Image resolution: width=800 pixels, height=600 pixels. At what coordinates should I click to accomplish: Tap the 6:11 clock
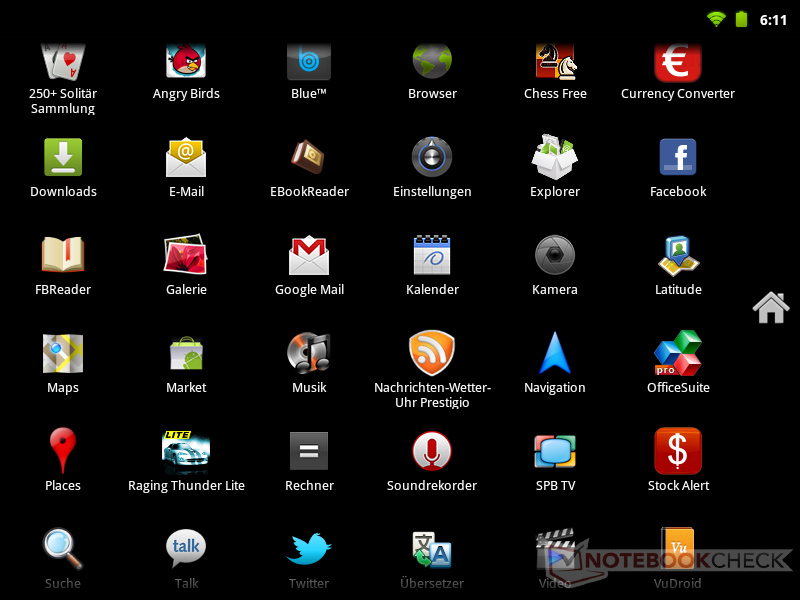[x=773, y=20]
